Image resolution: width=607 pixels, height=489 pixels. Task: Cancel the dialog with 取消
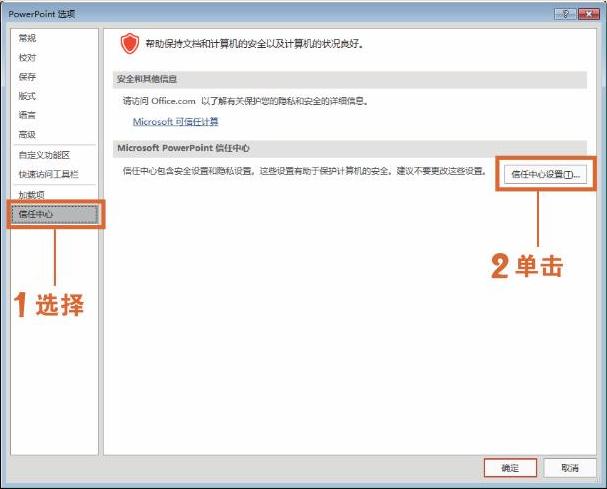(x=569, y=468)
